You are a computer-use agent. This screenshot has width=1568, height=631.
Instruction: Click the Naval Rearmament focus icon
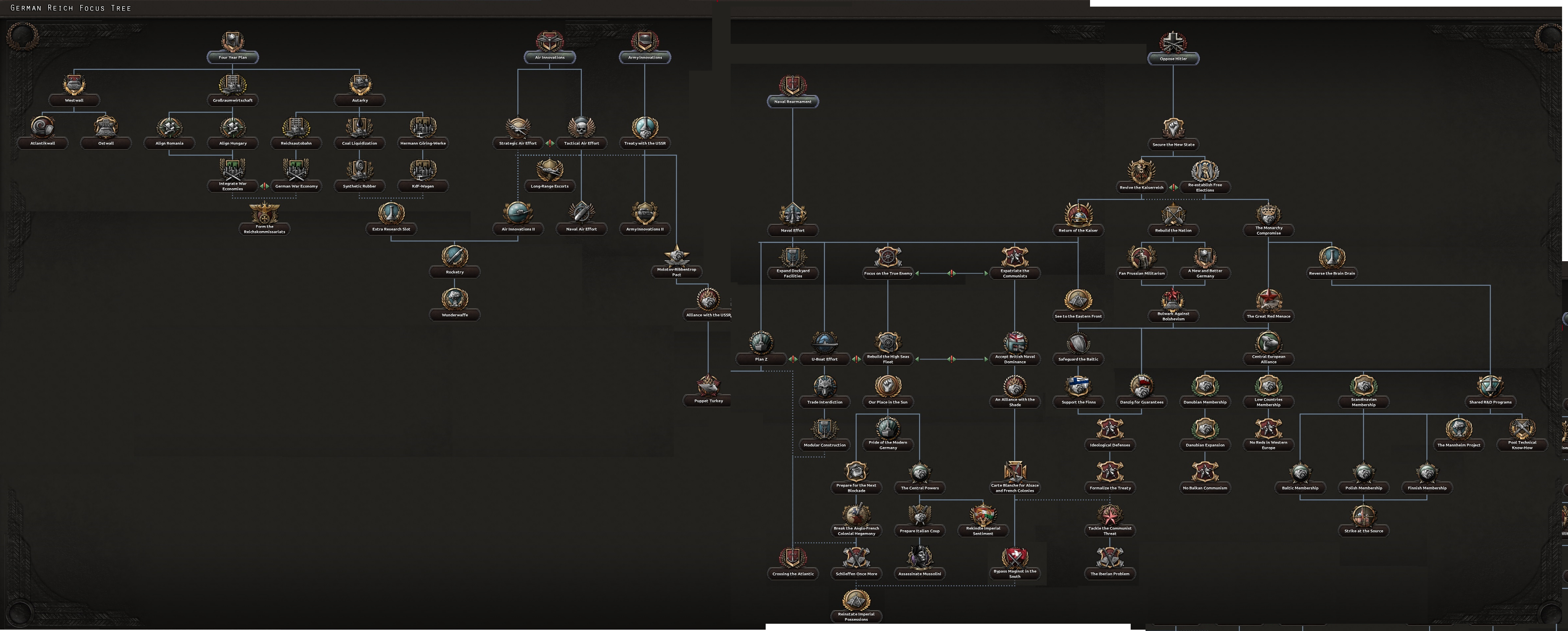792,85
